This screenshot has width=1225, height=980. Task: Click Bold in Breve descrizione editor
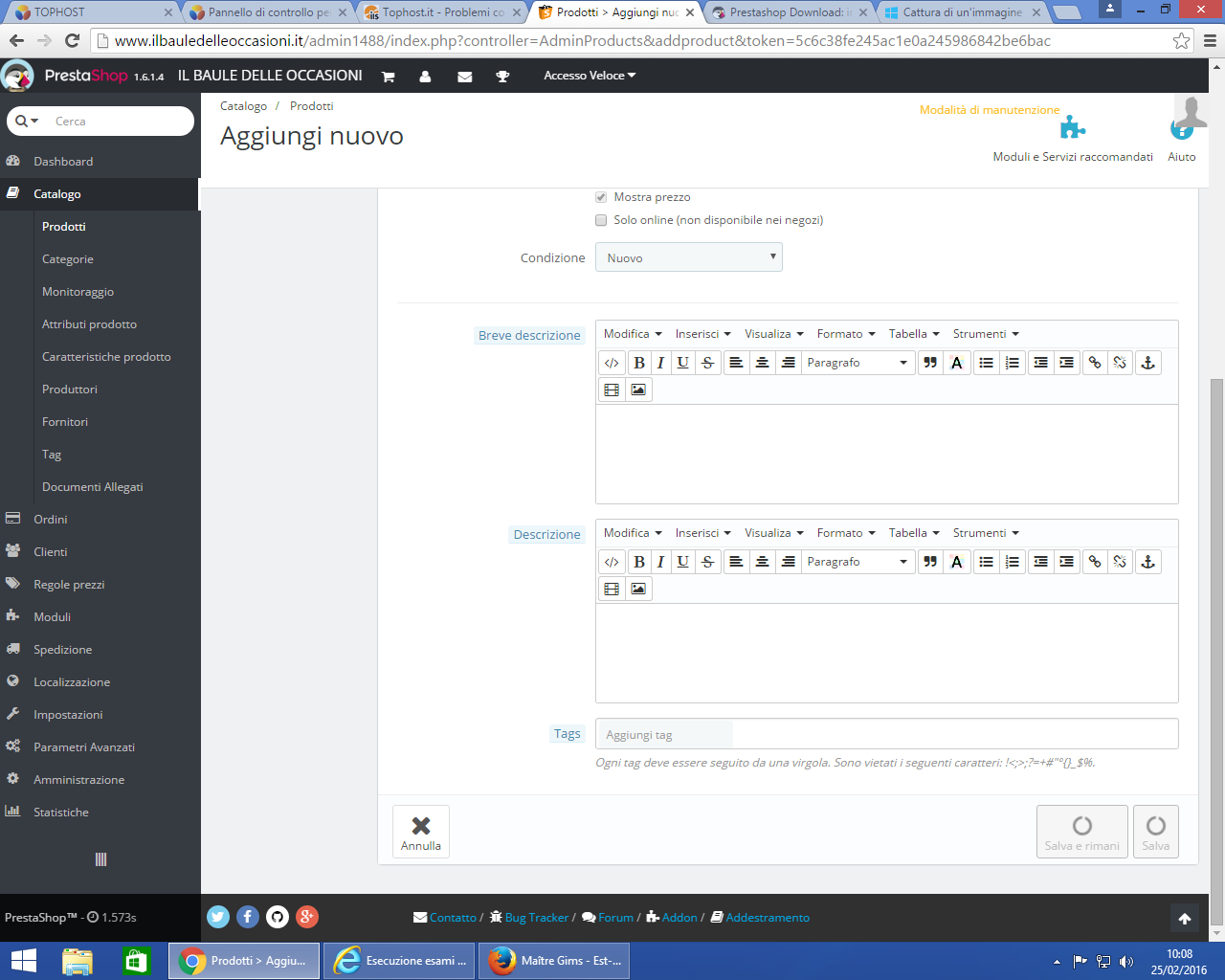639,363
